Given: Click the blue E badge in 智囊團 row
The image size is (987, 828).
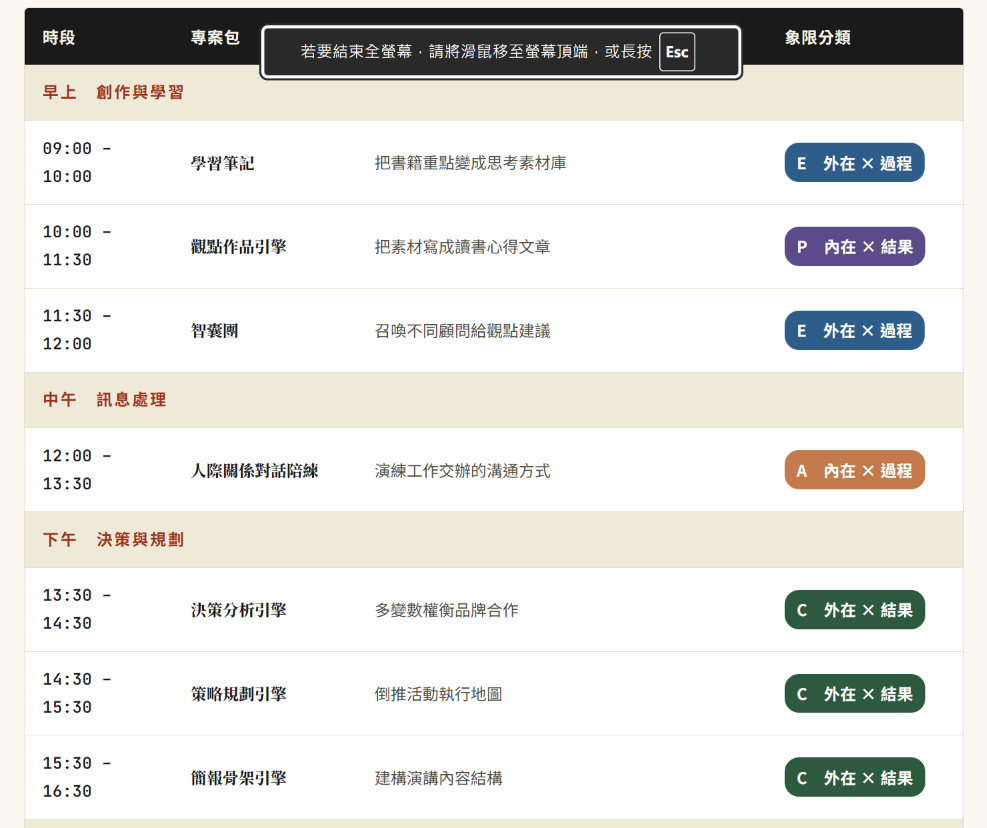Looking at the screenshot, I should click(854, 331).
